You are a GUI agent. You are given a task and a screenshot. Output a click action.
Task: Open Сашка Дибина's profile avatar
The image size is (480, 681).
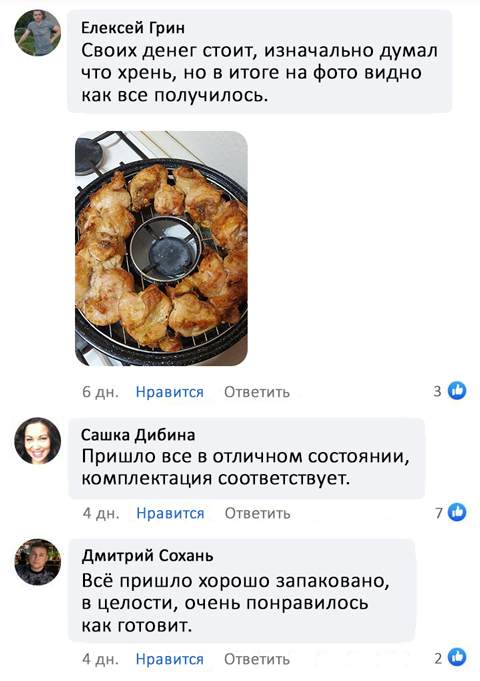click(x=38, y=441)
